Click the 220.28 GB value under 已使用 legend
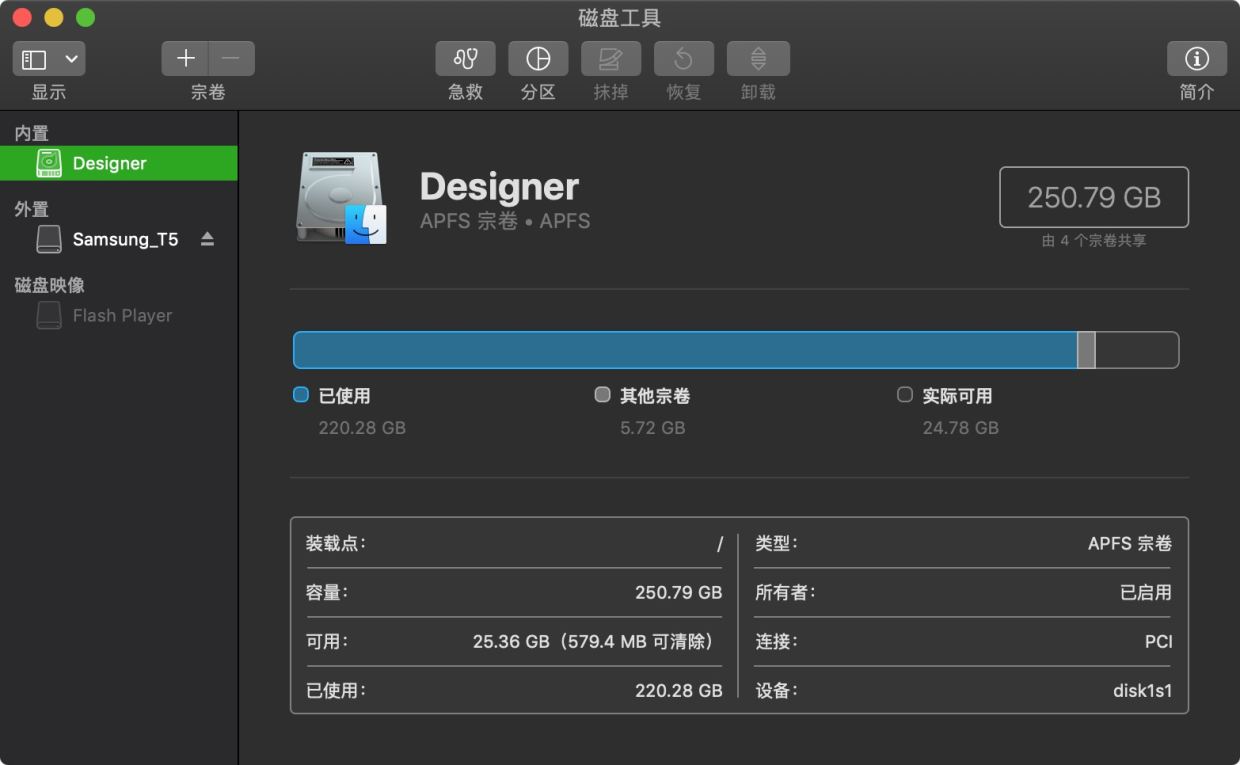The height and width of the screenshot is (765, 1240). 362,428
